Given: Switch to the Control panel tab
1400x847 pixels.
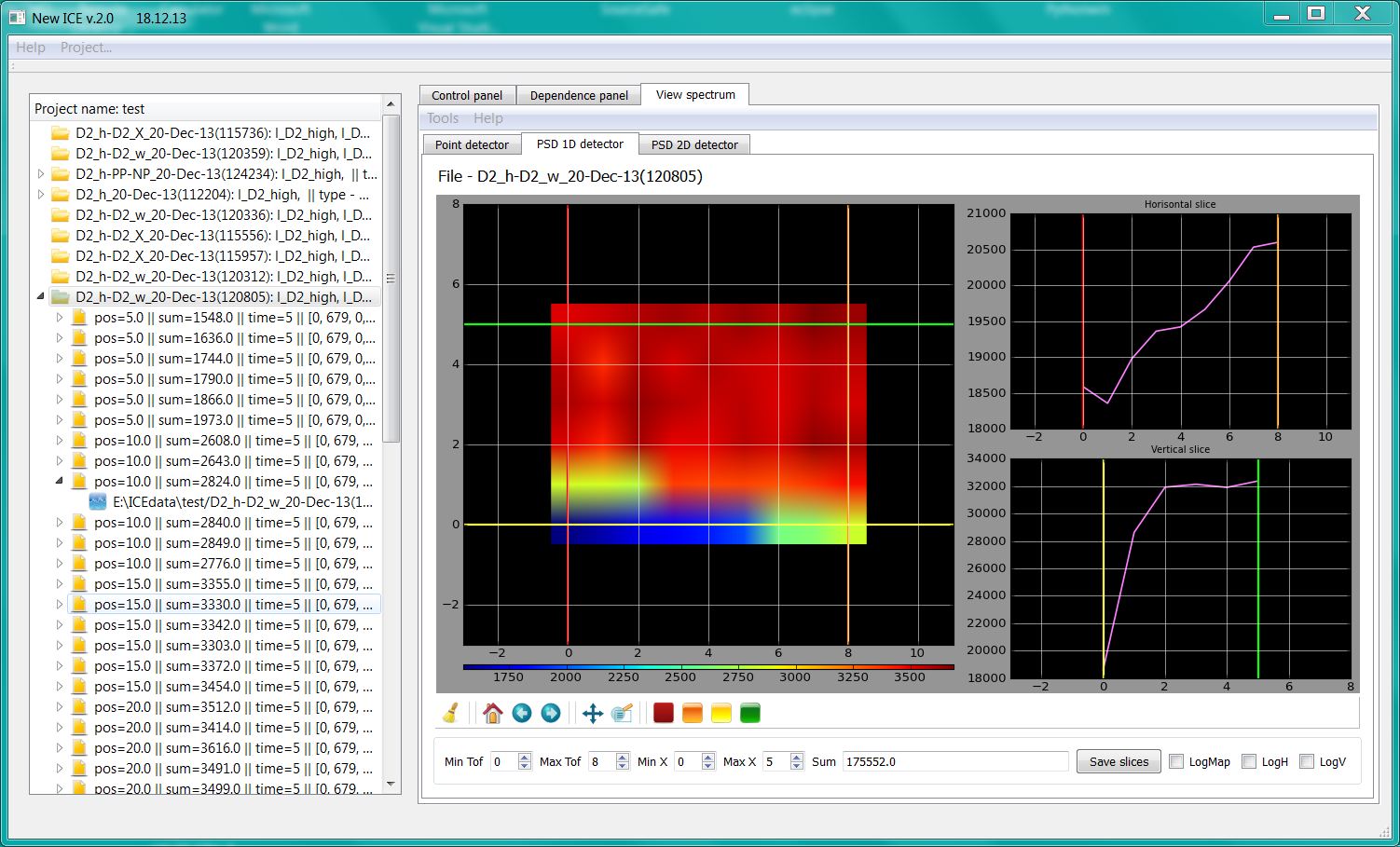Looking at the screenshot, I should (x=466, y=95).
